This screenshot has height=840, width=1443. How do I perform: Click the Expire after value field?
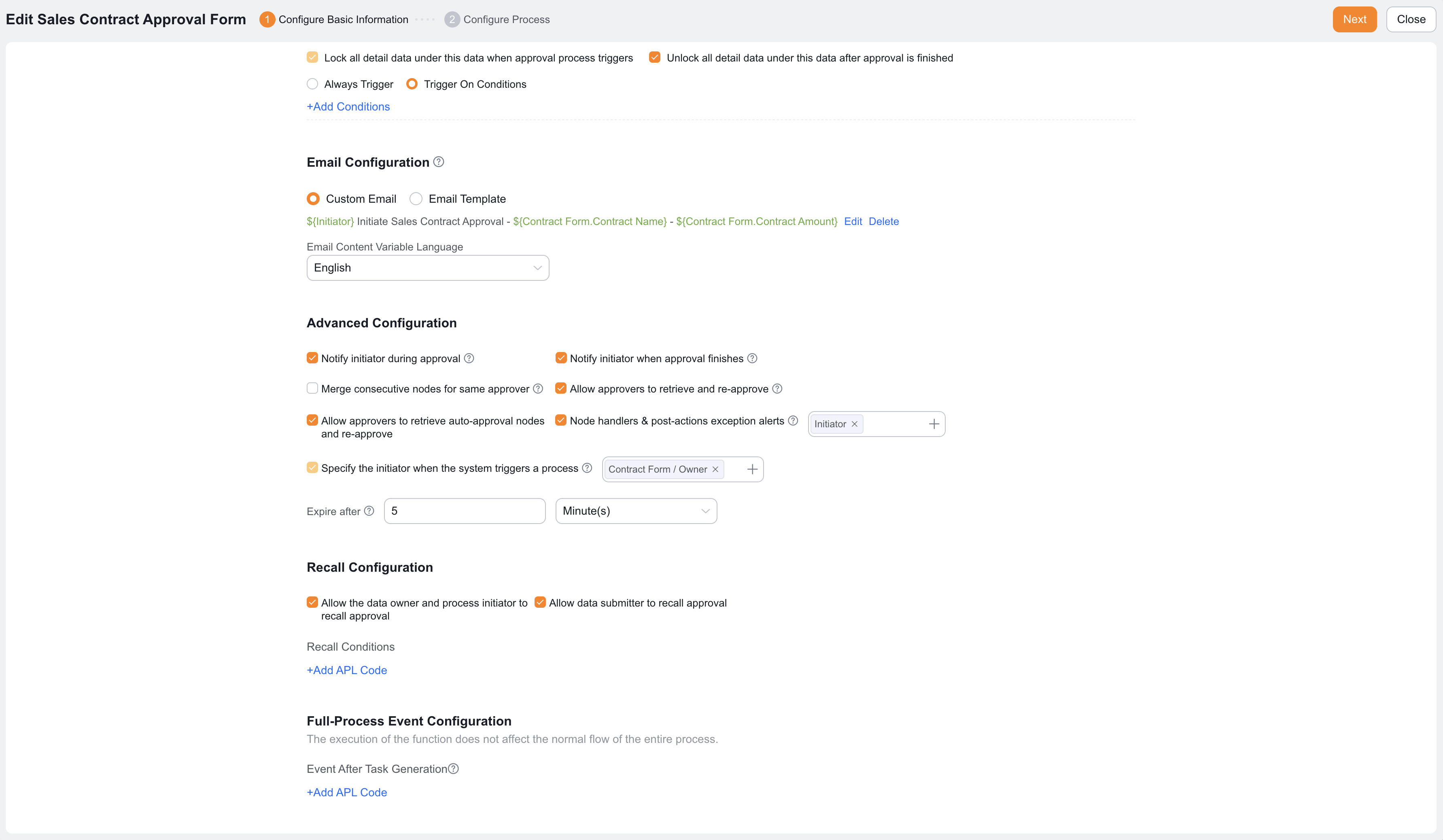[x=465, y=511]
